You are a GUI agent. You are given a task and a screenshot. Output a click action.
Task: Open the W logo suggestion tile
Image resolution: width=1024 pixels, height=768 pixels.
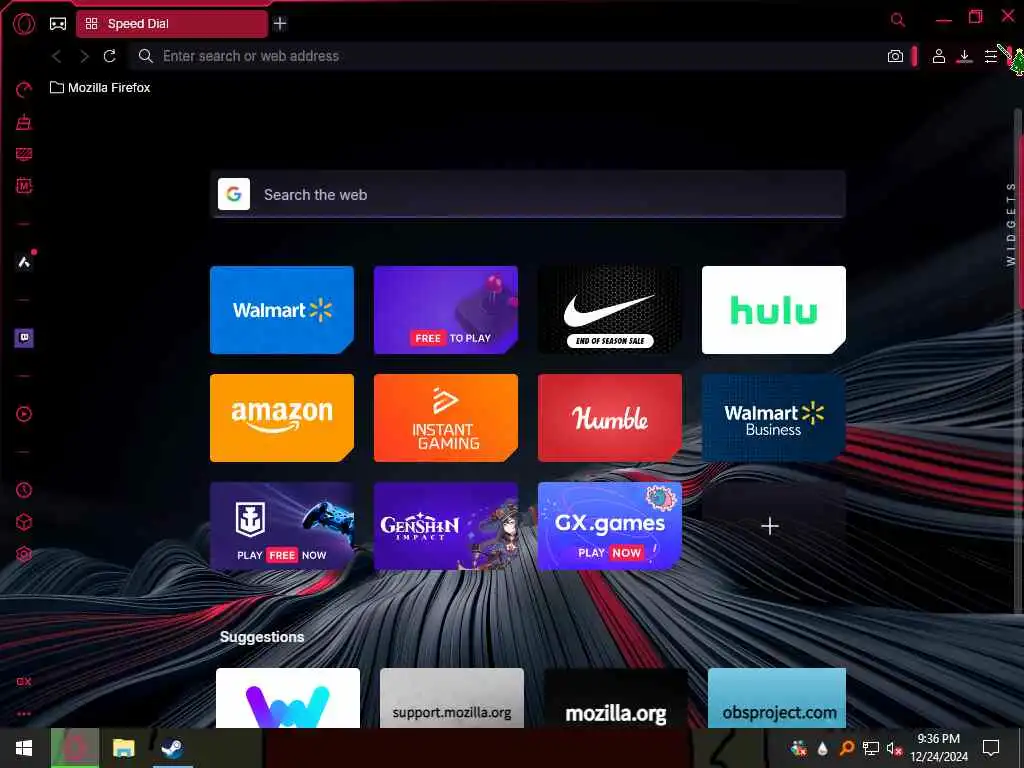point(287,697)
